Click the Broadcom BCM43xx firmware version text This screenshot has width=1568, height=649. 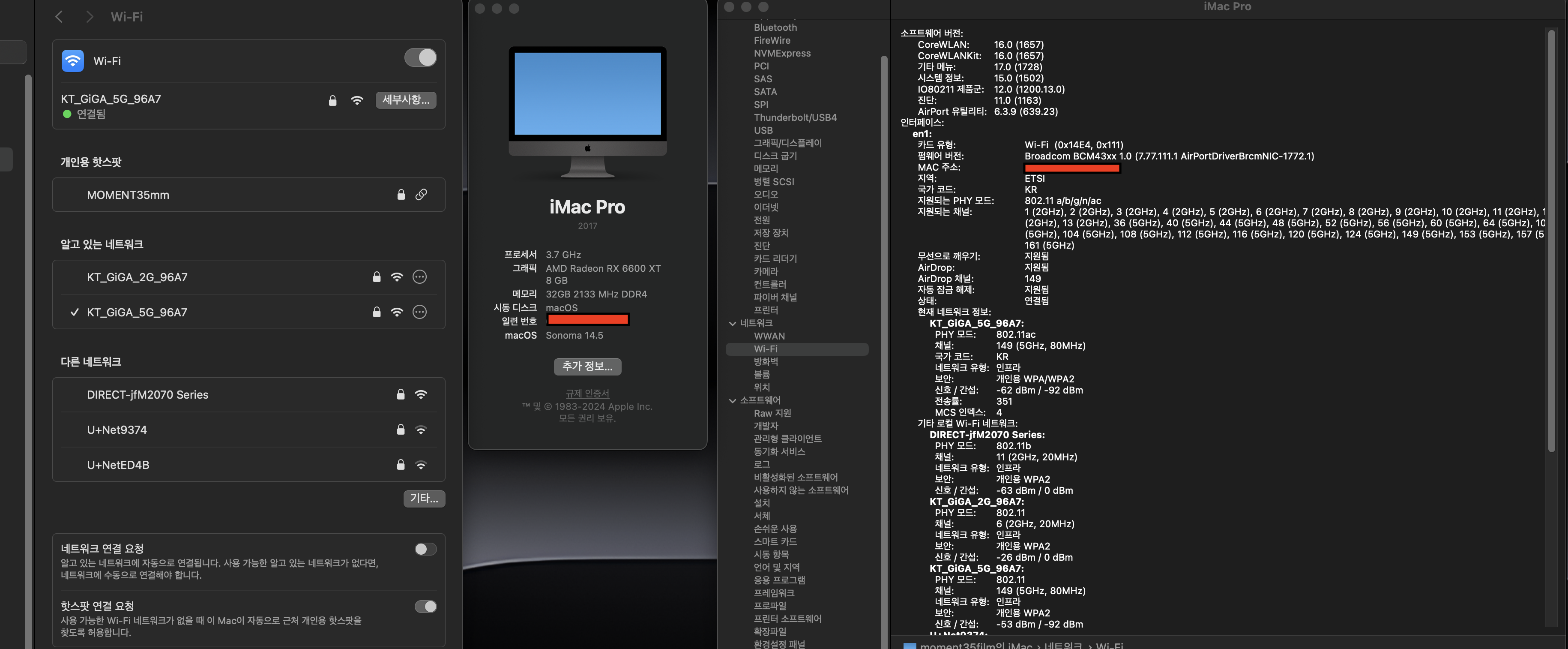point(1169,156)
